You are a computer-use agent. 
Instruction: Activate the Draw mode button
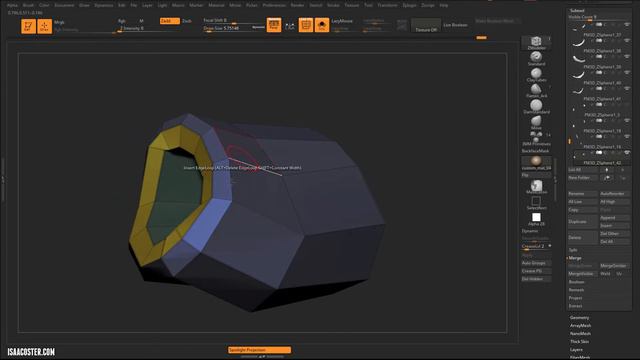44,26
